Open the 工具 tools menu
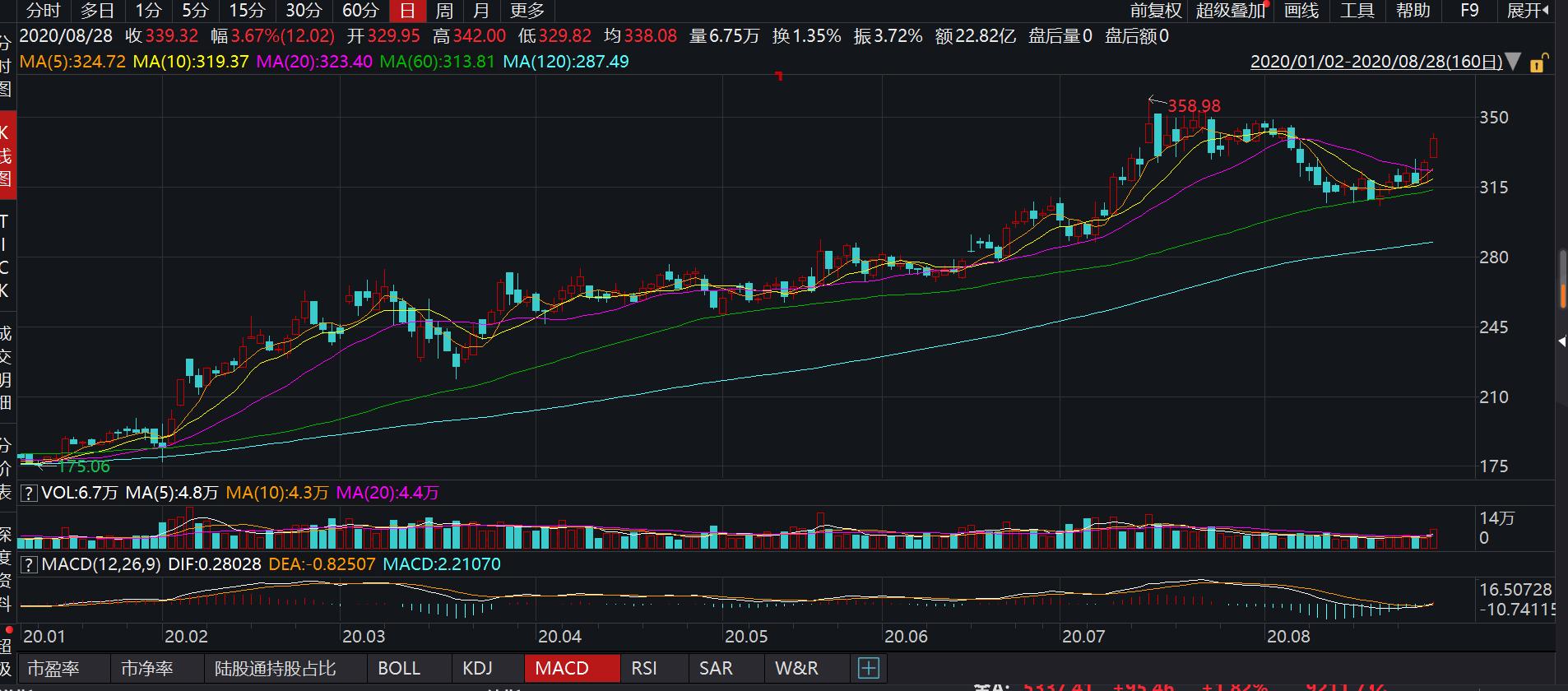 point(1357,11)
